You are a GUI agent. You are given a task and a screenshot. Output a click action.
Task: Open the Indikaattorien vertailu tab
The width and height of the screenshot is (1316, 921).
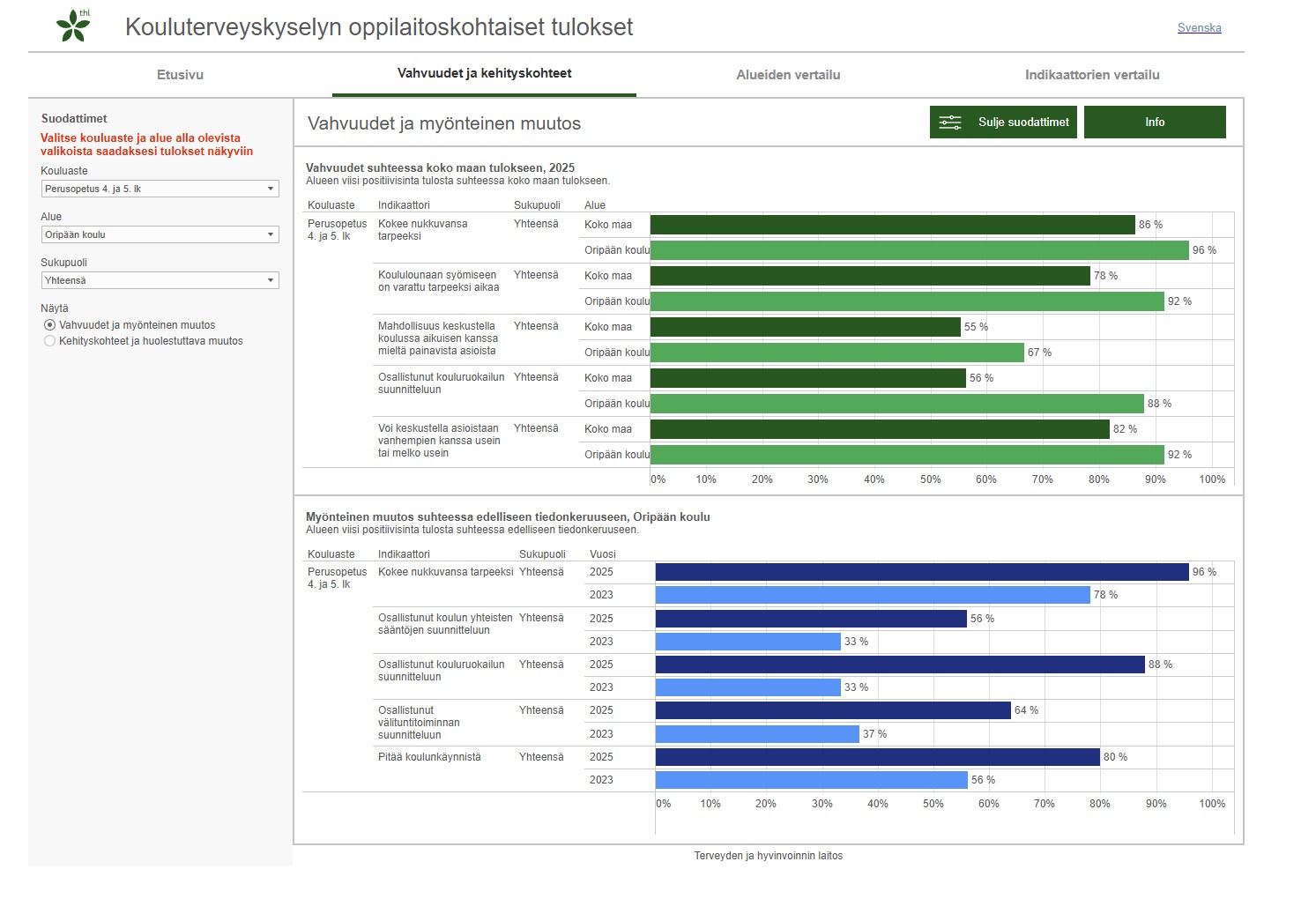pos(1091,75)
